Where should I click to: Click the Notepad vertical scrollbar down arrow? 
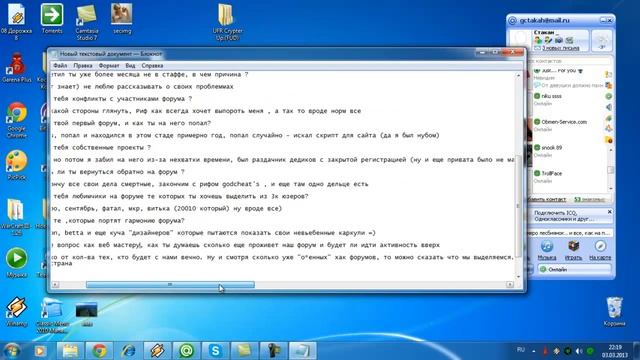pyautogui.click(x=518, y=276)
